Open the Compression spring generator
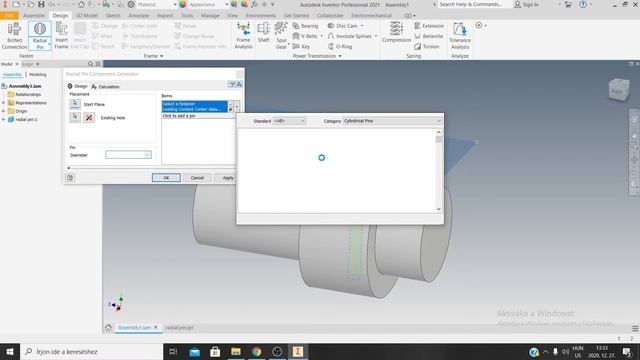This screenshot has width=640, height=360. [x=396, y=33]
